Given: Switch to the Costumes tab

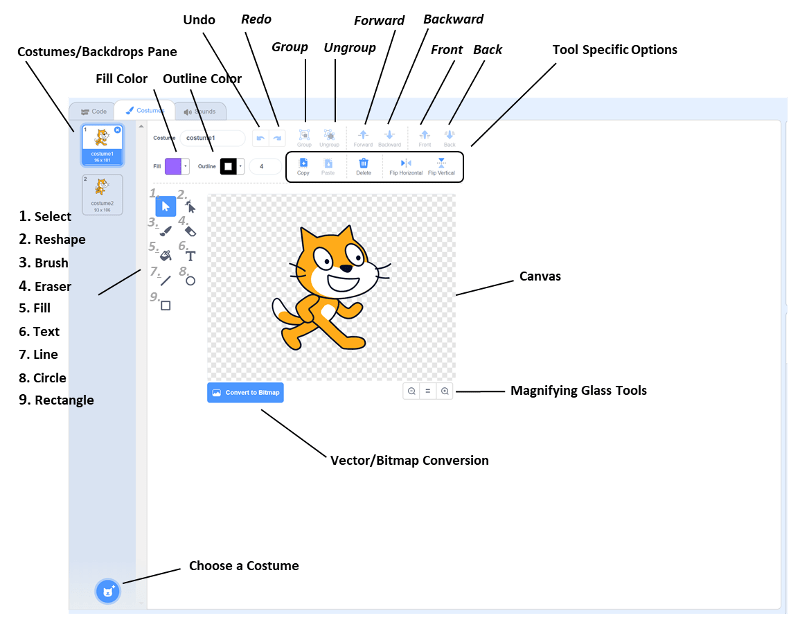Looking at the screenshot, I should click(145, 110).
